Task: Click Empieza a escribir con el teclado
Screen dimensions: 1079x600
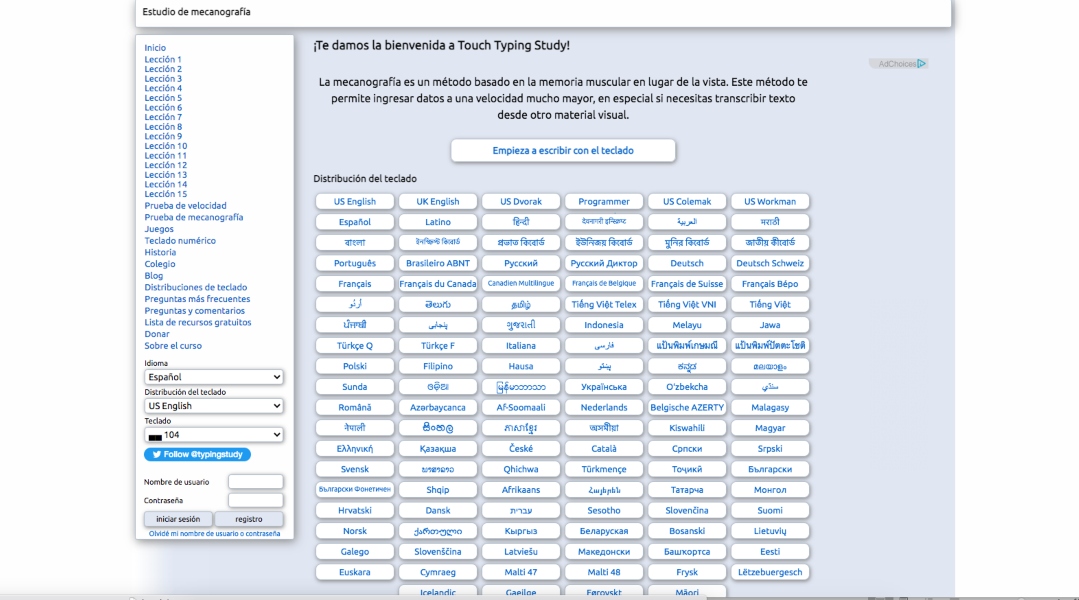Action: click(563, 150)
